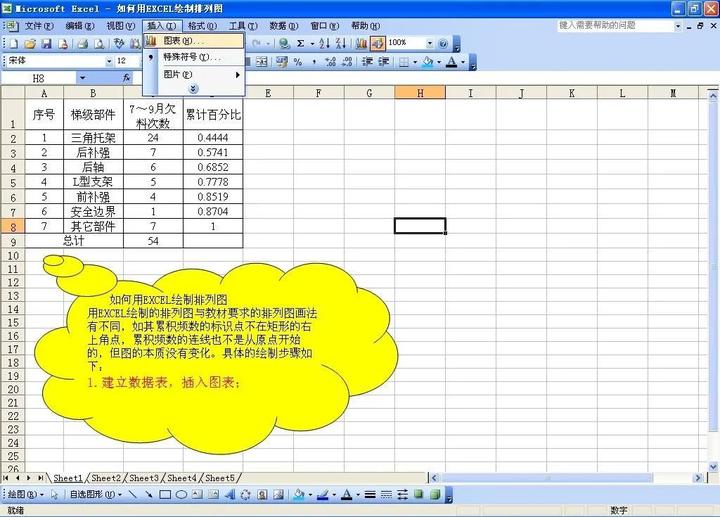720x517 pixels.
Task: Toggle the Drawing toolbar button
Action: click(377, 44)
